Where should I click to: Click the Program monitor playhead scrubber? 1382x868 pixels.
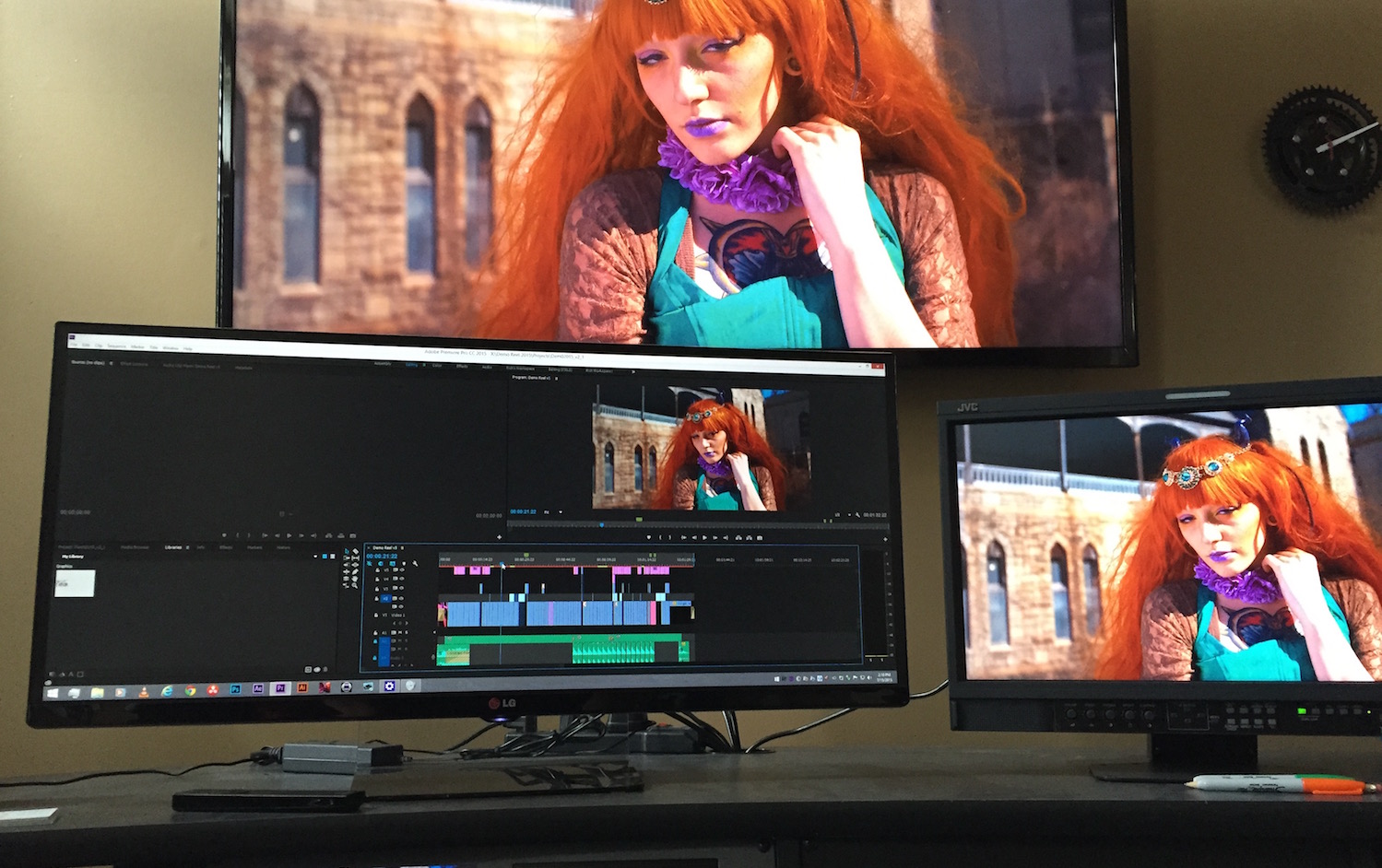click(x=602, y=524)
